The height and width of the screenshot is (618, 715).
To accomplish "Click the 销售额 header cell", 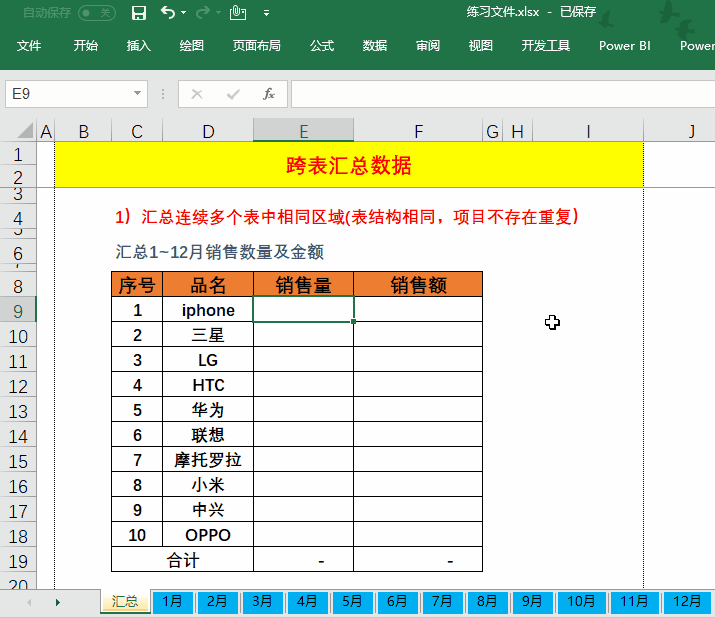I will tap(418, 285).
